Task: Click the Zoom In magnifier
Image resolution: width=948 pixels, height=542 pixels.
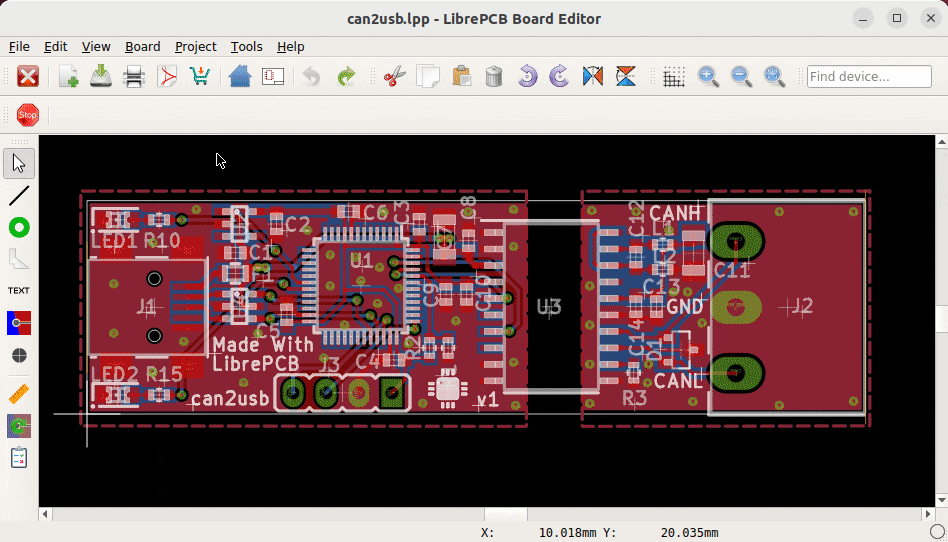Action: [x=708, y=76]
